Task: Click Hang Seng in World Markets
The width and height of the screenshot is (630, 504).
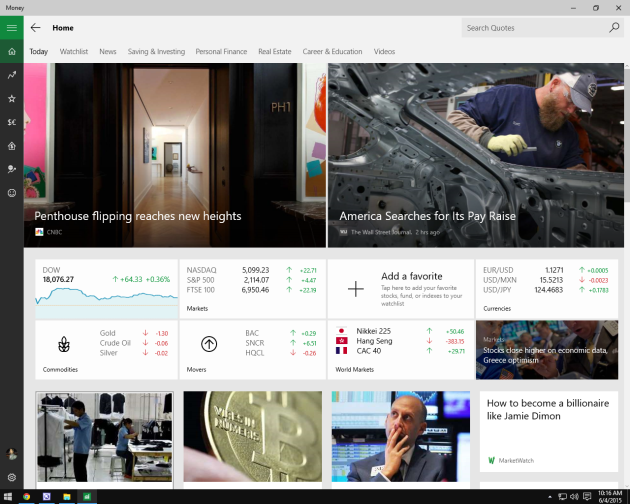Action: point(400,341)
